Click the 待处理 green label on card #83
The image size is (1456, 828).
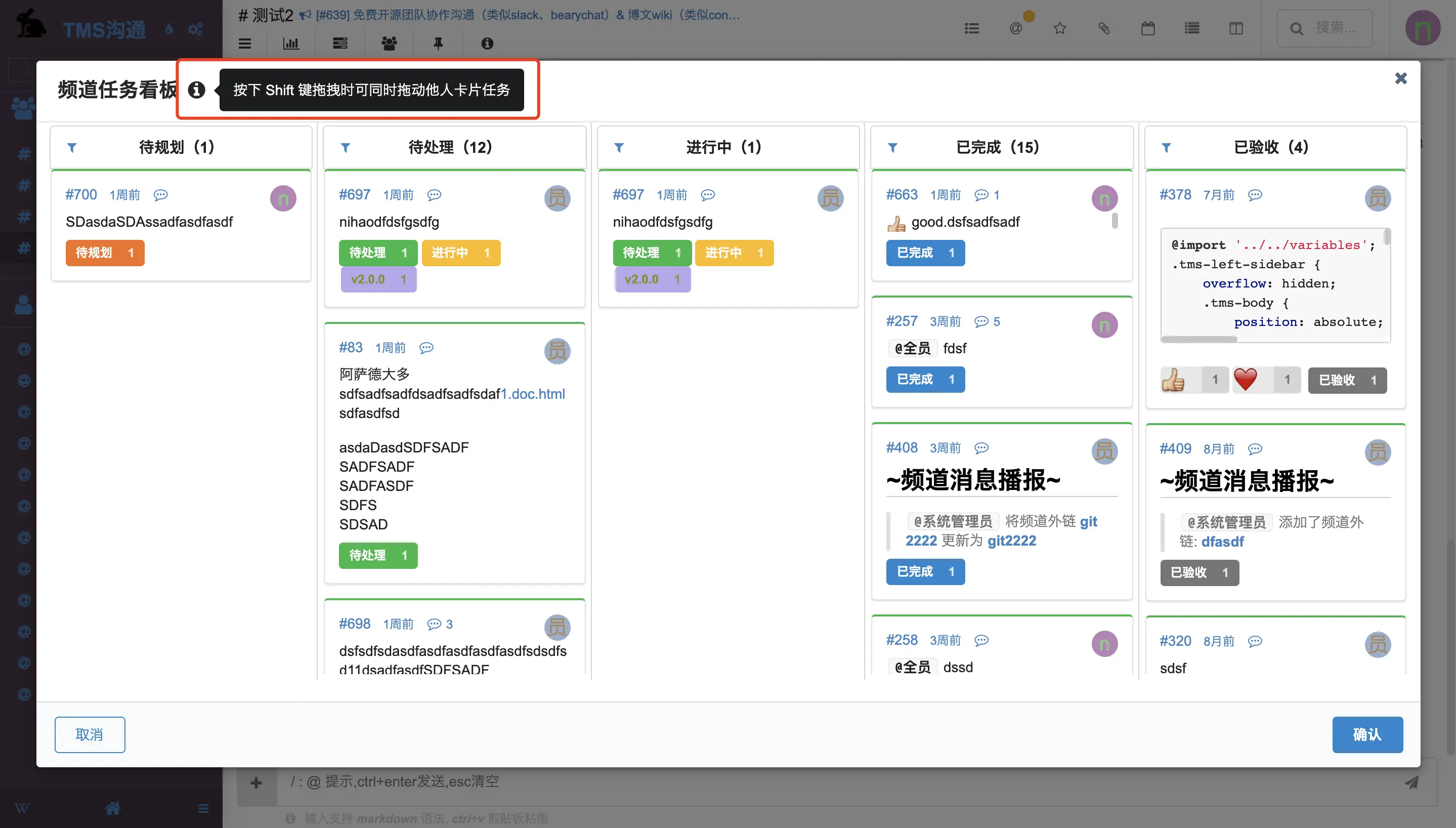click(x=378, y=555)
